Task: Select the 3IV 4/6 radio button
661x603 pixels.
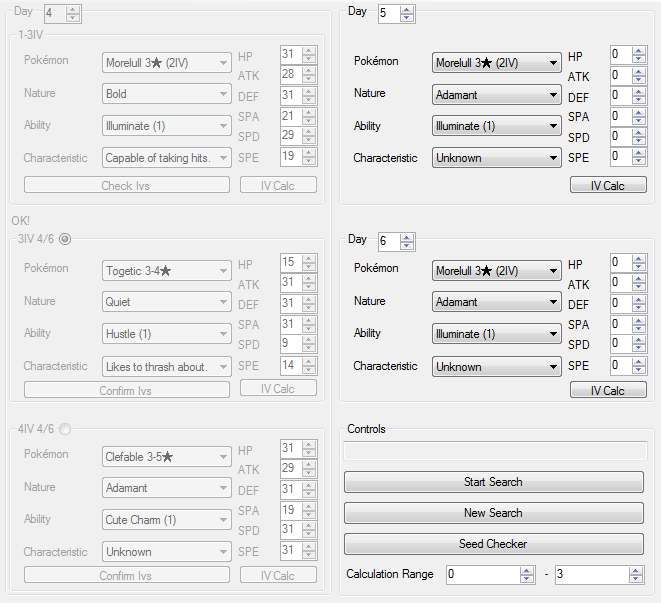Action: pos(65,238)
